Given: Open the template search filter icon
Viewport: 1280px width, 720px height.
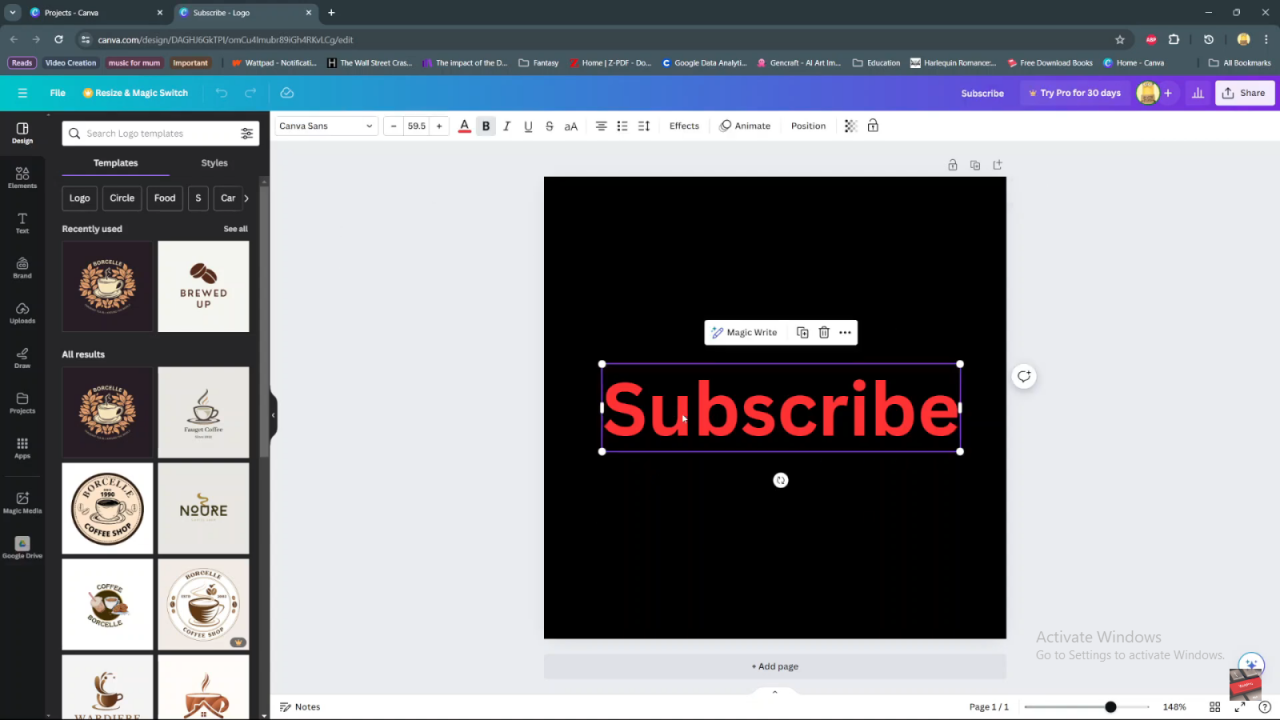Looking at the screenshot, I should [x=246, y=133].
